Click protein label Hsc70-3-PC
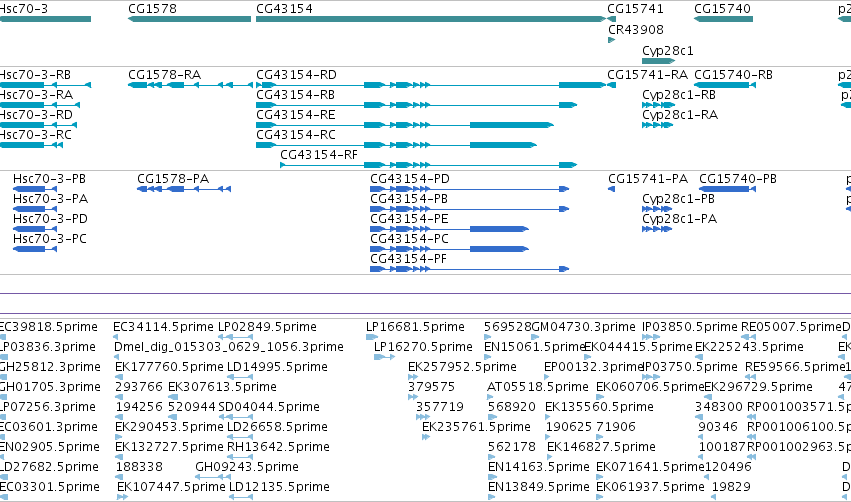 (50, 239)
